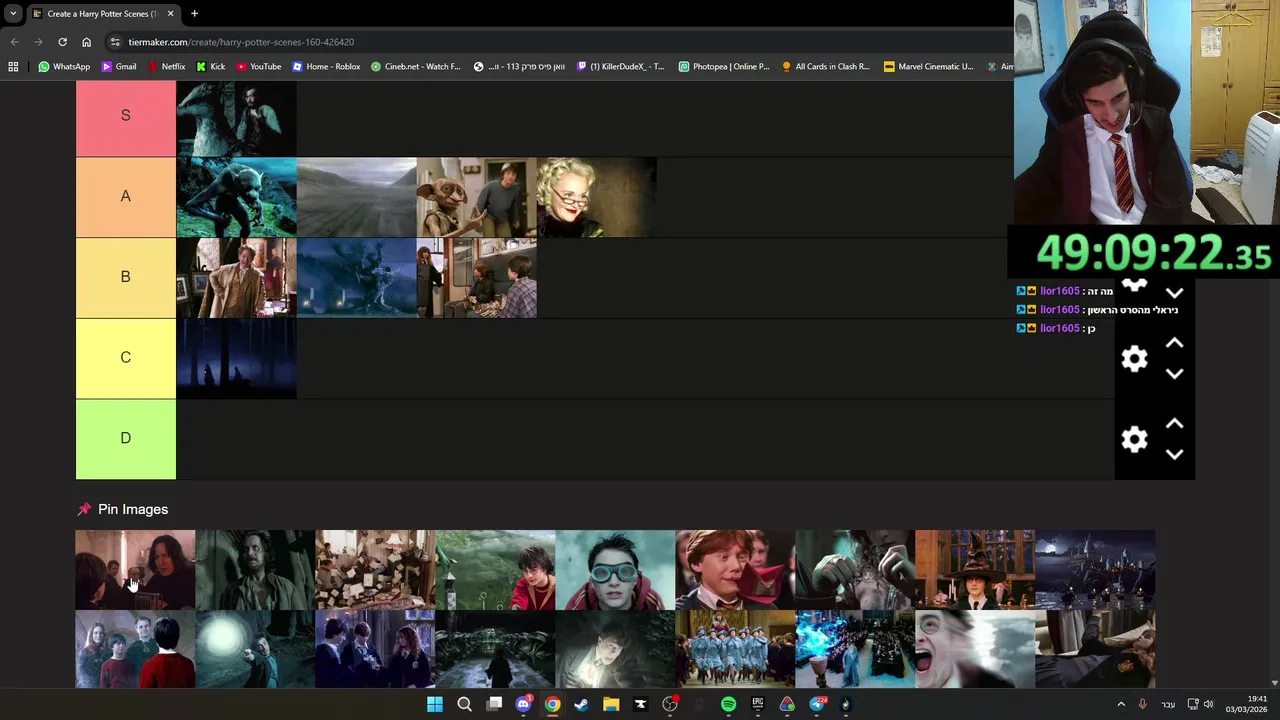Open the All Cards in Clash Royale bookmark
Image resolution: width=1280 pixels, height=720 pixels.
(826, 67)
